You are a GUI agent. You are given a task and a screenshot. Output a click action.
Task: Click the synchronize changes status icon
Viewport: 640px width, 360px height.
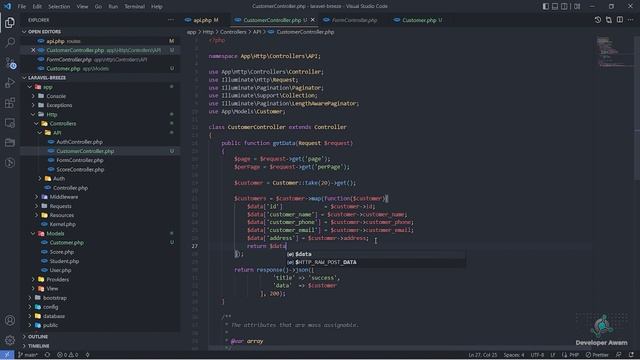[x=47, y=355]
